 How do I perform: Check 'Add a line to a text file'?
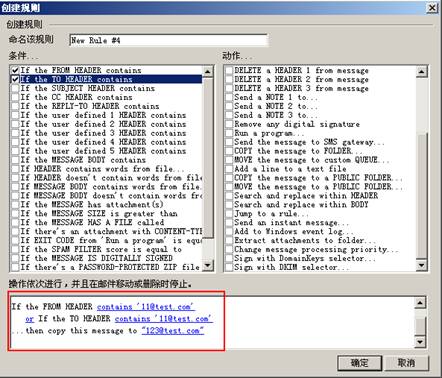coord(229,169)
